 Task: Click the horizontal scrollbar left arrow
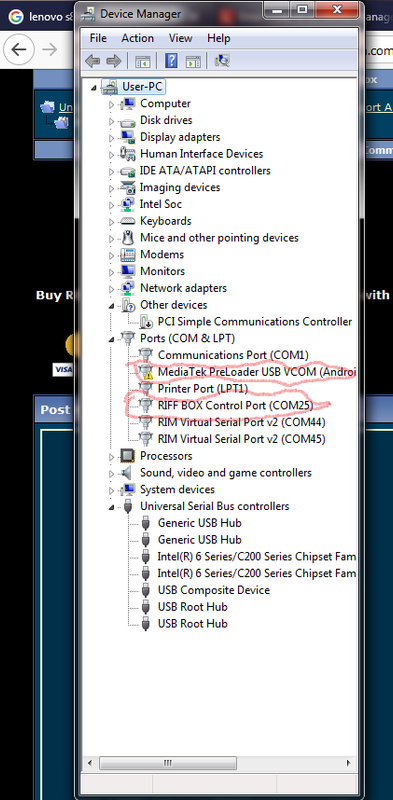(90, 763)
